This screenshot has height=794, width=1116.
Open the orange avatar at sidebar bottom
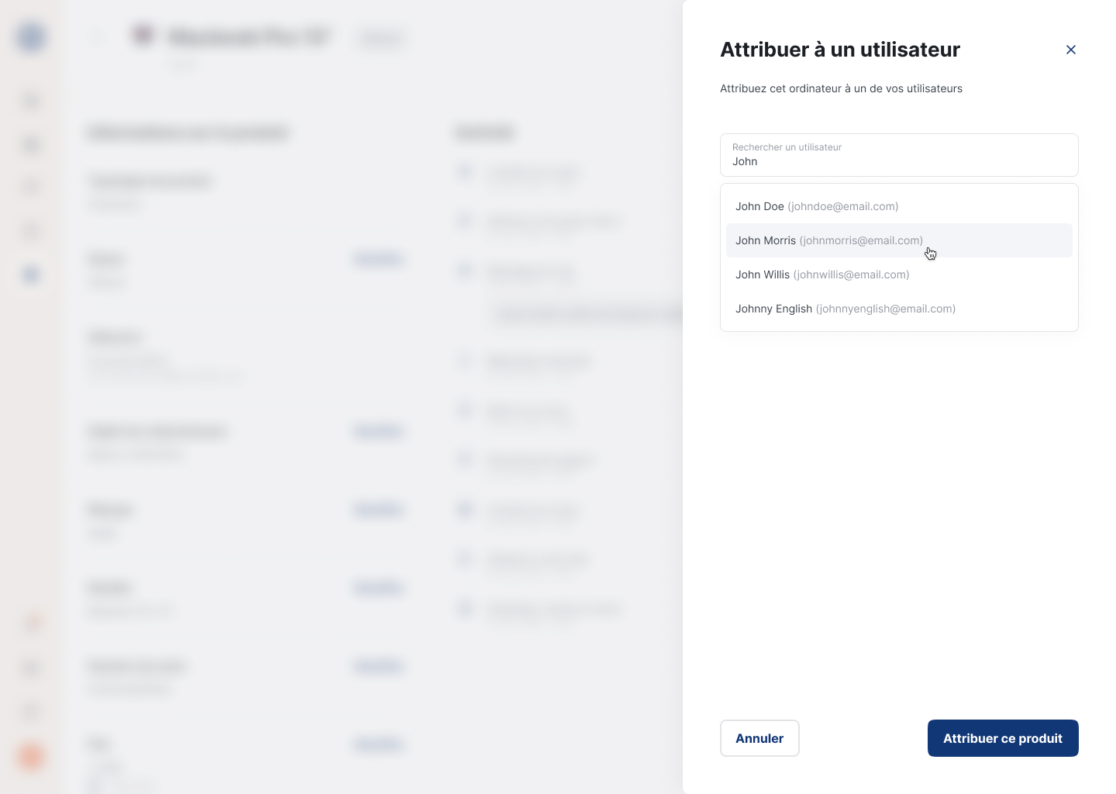[31, 757]
